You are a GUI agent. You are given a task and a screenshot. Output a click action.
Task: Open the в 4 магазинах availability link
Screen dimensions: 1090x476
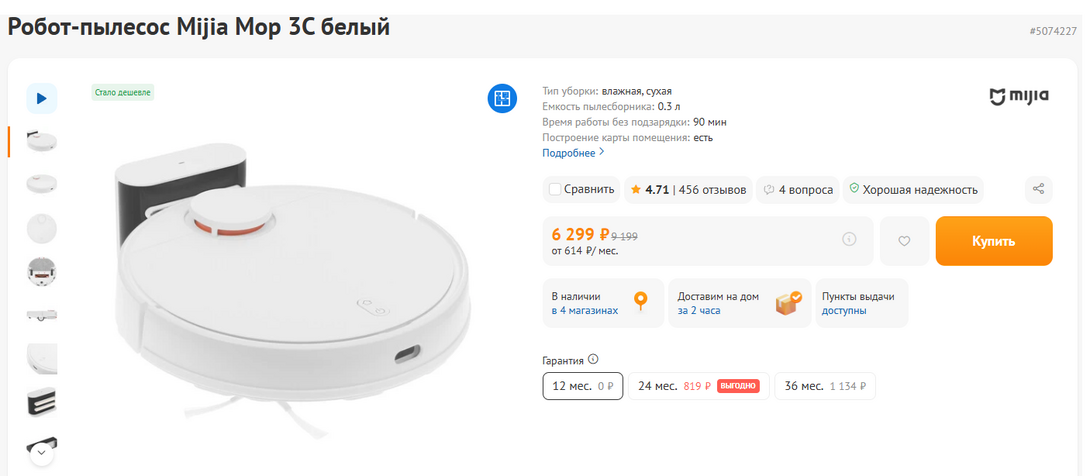point(585,310)
